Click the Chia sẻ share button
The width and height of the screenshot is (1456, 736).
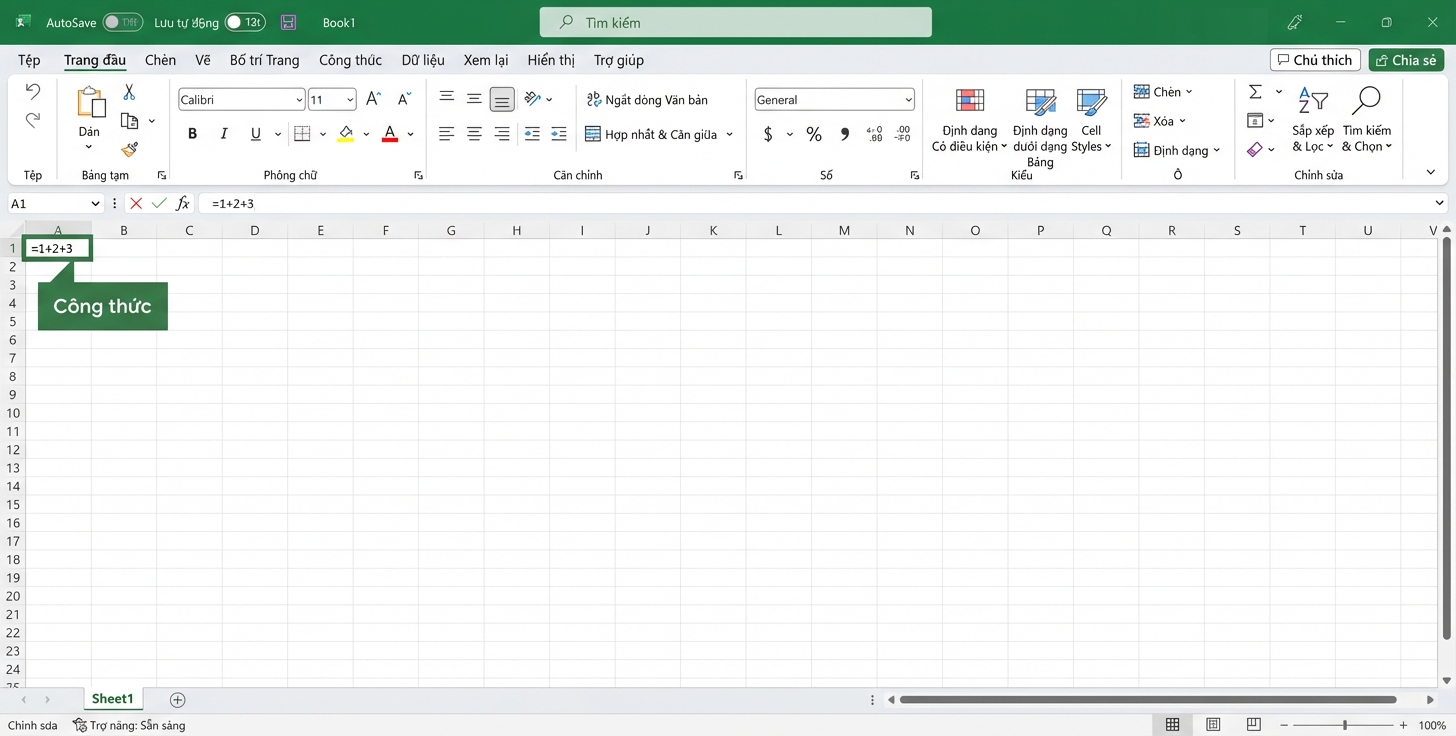[1407, 60]
